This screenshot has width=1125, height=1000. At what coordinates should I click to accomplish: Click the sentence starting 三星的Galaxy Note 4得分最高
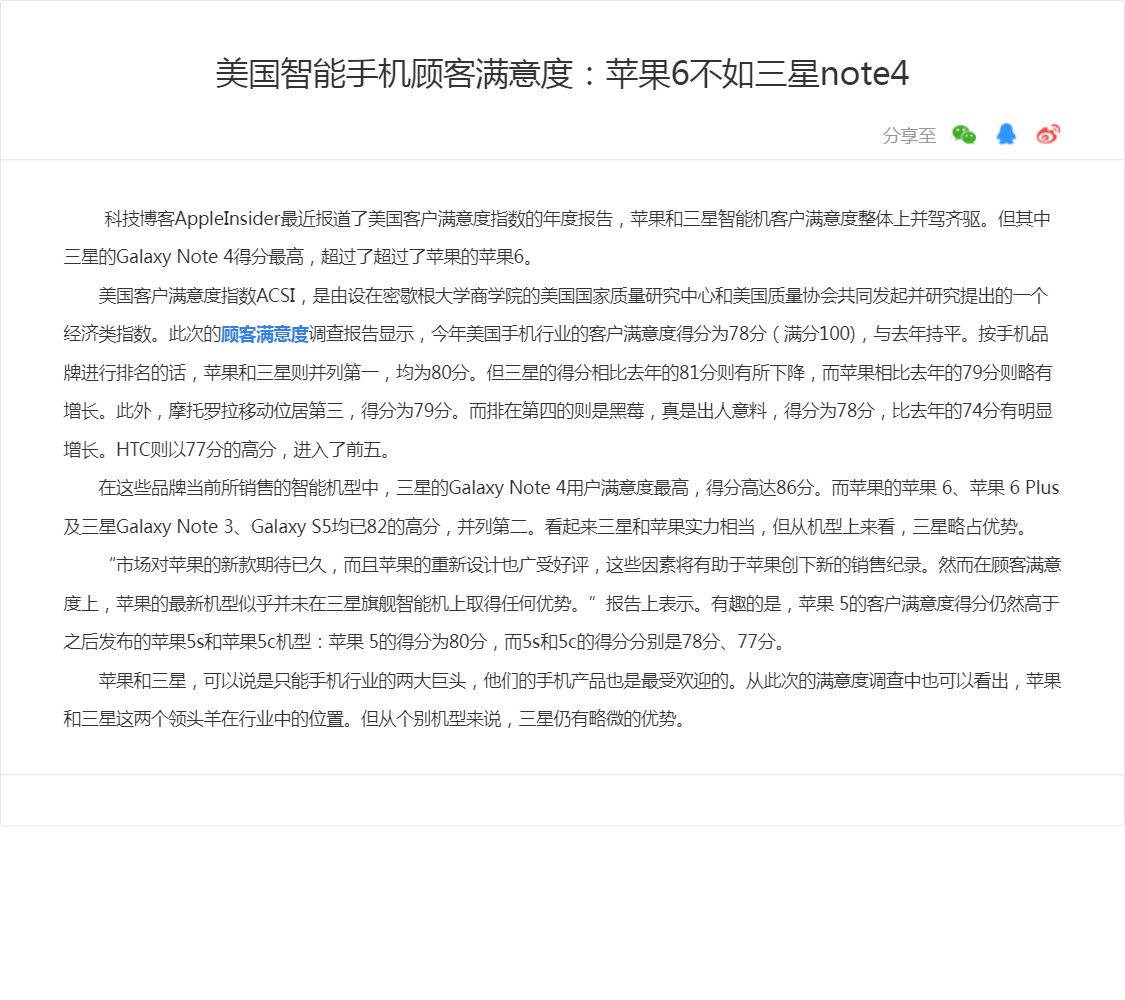pyautogui.click(x=299, y=257)
